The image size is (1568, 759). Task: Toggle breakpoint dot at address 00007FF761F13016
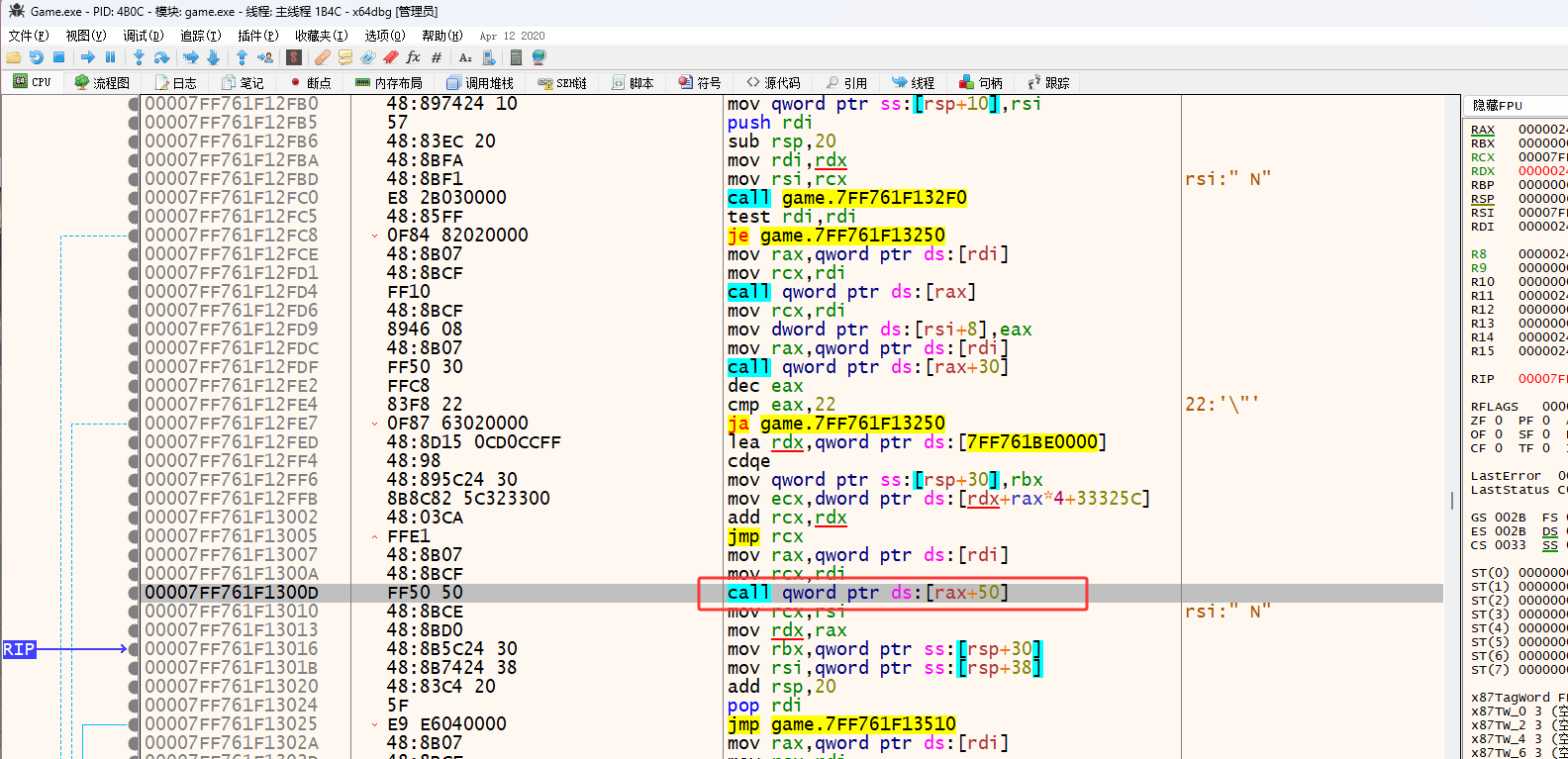[x=134, y=649]
